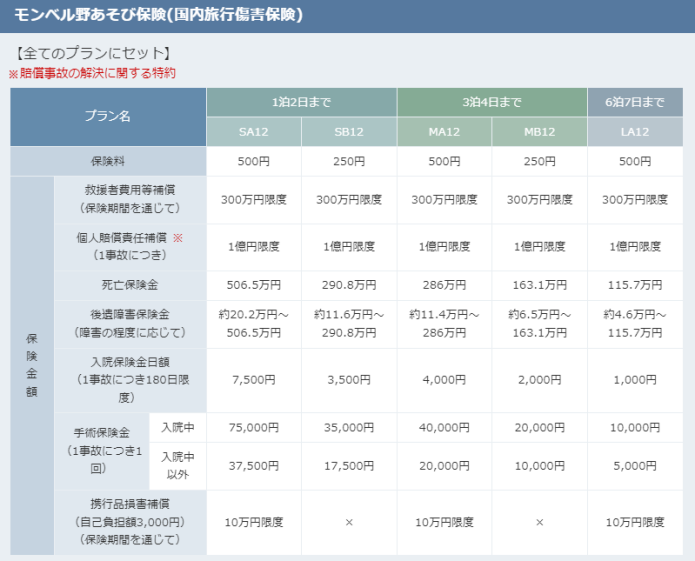Click the 入院中 sub-row label
This screenshot has width=695, height=561.
pyautogui.click(x=178, y=428)
